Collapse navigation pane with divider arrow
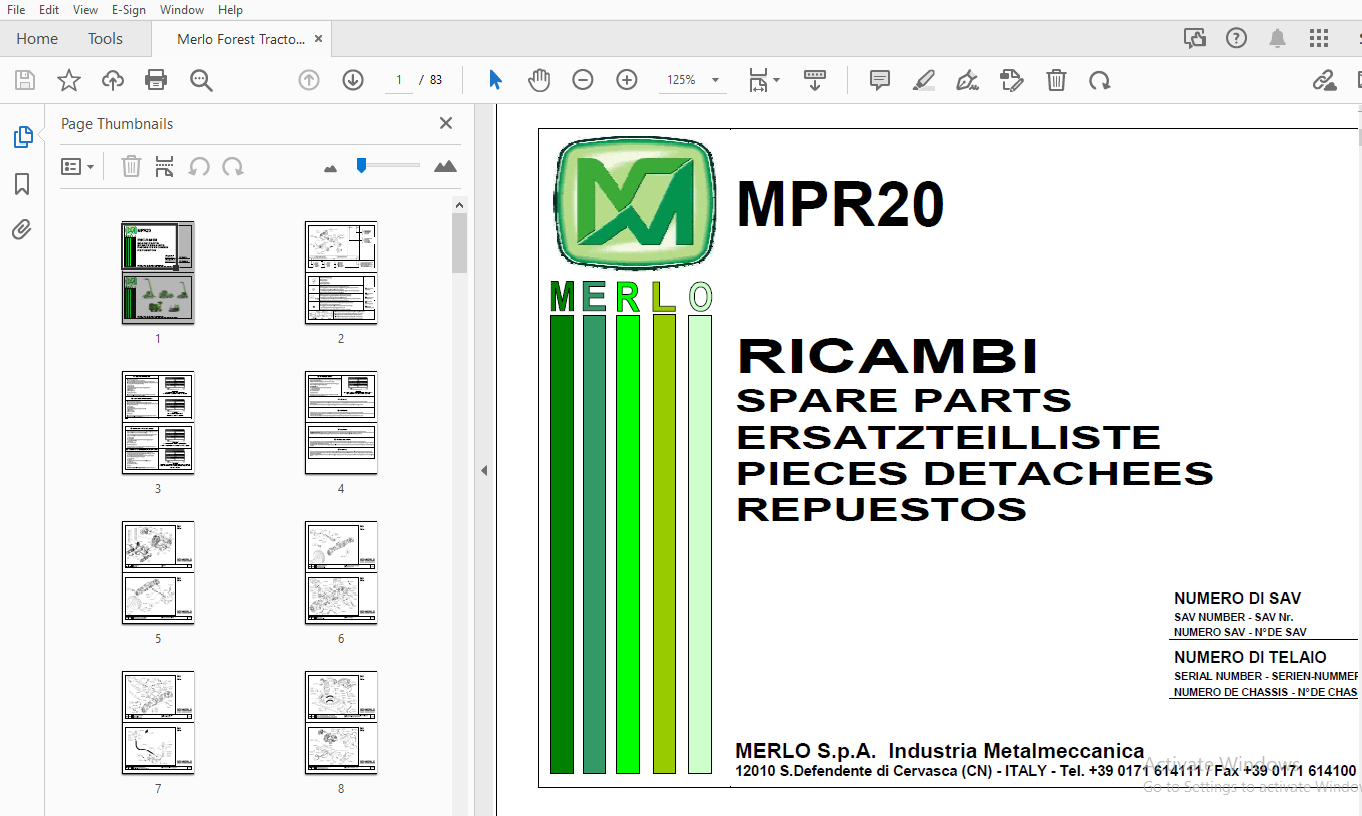 (484, 470)
